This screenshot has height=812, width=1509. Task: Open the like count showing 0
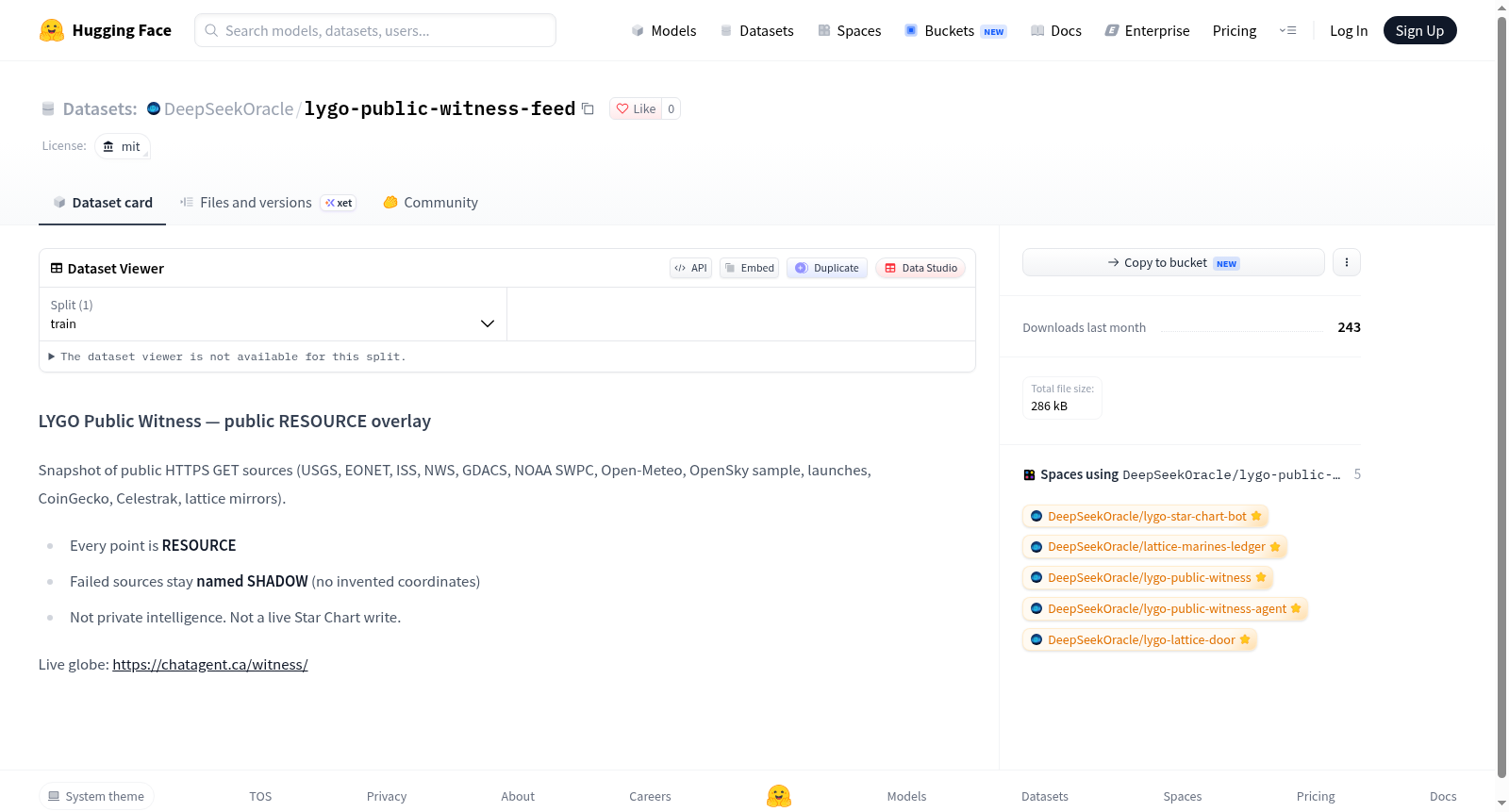tap(671, 108)
